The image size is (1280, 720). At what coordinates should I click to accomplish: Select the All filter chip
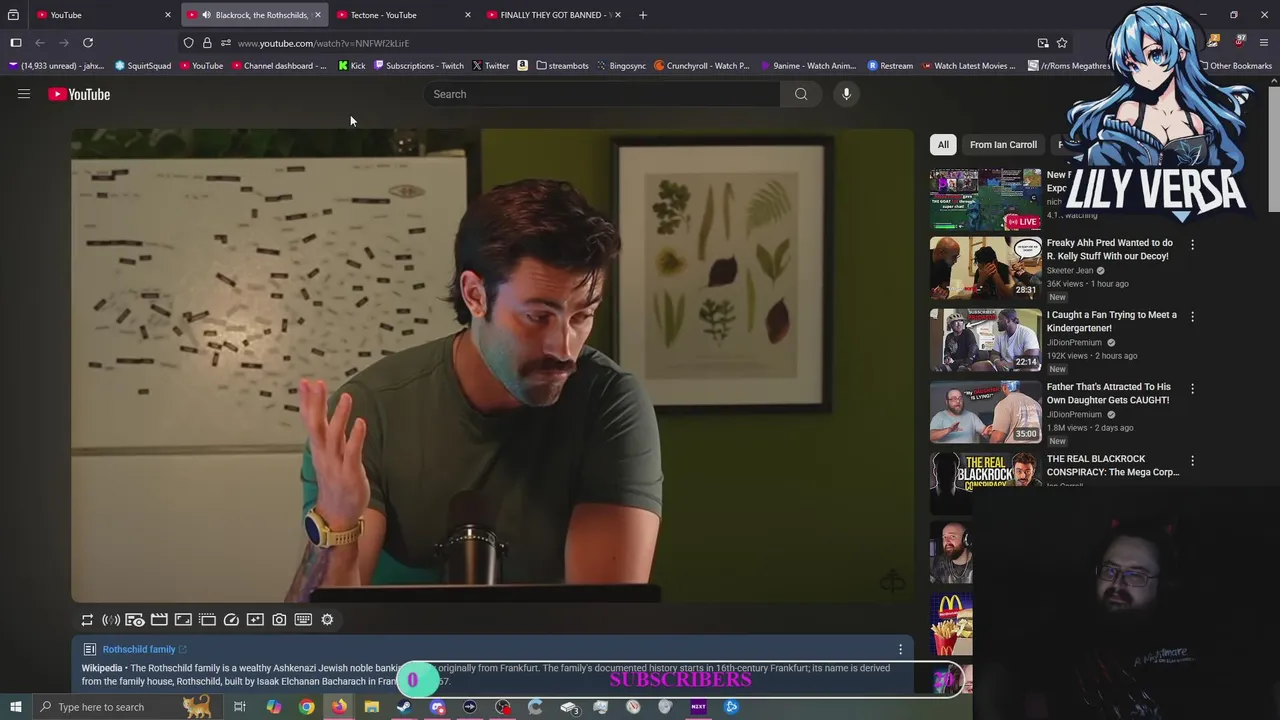pos(943,145)
